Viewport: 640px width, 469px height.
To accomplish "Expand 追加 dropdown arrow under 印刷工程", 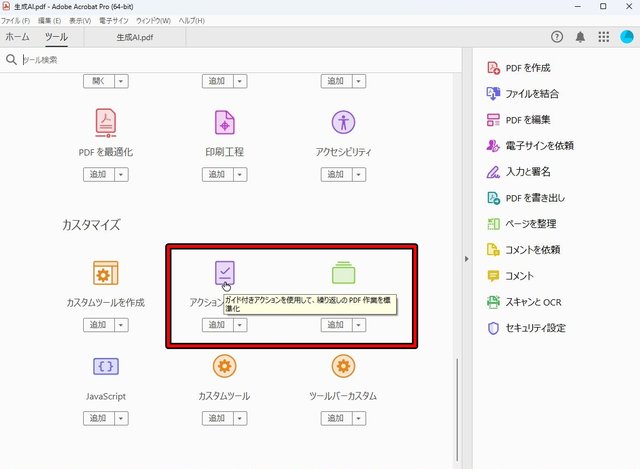I will tap(240, 174).
